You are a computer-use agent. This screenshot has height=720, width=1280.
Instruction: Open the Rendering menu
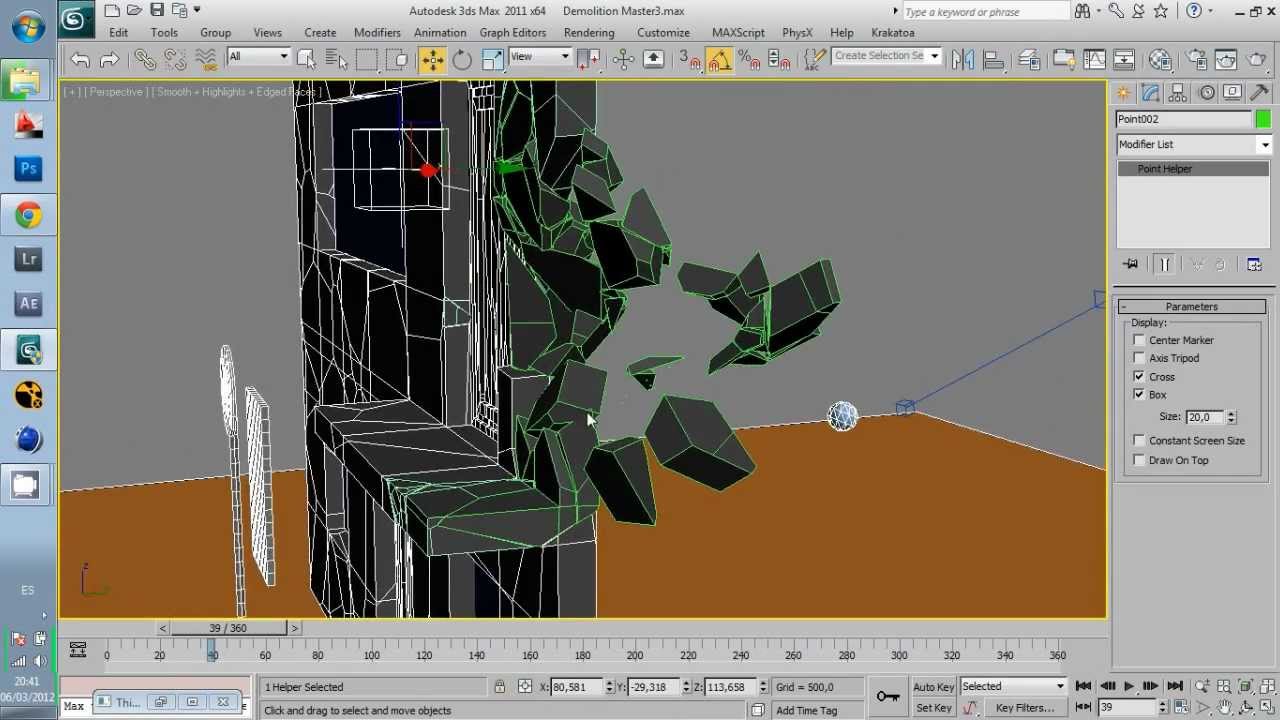tap(589, 32)
